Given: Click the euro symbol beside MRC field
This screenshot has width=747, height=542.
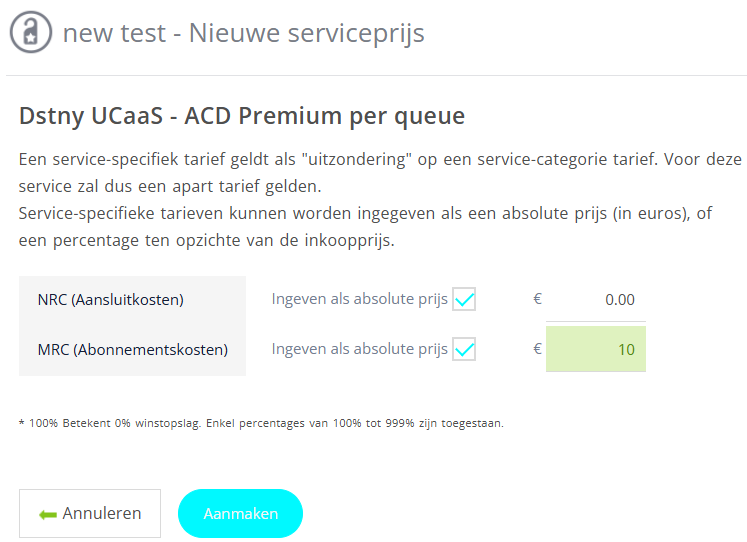Looking at the screenshot, I should (x=537, y=349).
